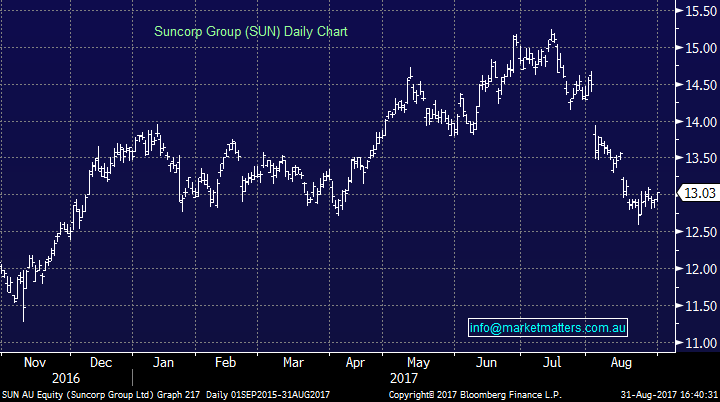Viewport: 720px width, 402px height.
Task: Click the Suncorp Group (SUN) Daily Chart title
Action: pos(250,32)
